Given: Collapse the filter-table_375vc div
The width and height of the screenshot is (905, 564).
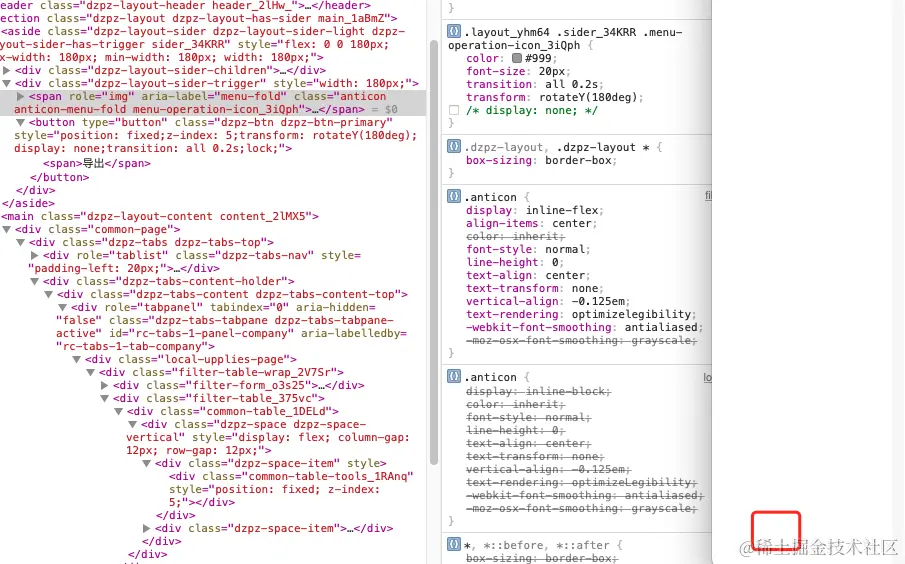Looking at the screenshot, I should [x=105, y=398].
